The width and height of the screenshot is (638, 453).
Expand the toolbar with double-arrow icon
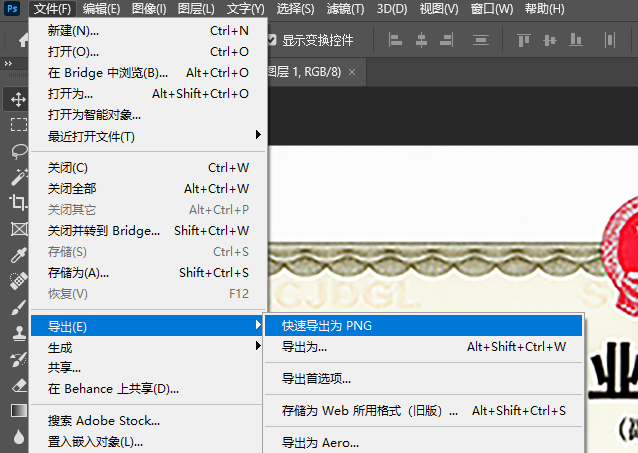(x=8, y=63)
